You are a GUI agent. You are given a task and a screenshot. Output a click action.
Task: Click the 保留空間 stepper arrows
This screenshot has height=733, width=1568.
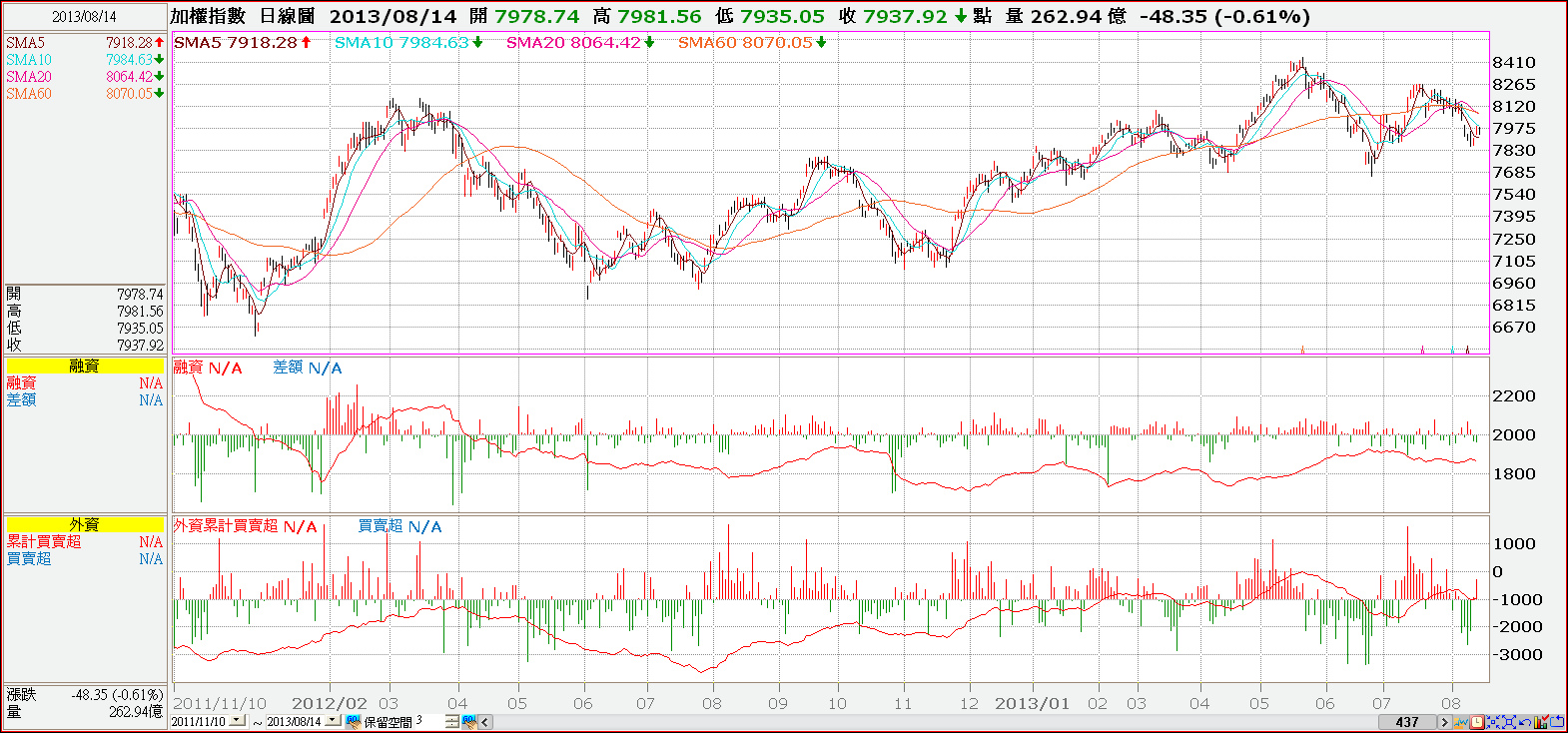(452, 721)
